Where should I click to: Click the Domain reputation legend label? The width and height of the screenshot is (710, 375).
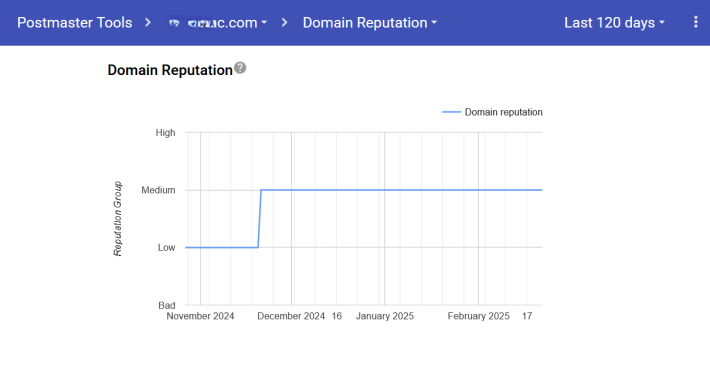coord(504,112)
